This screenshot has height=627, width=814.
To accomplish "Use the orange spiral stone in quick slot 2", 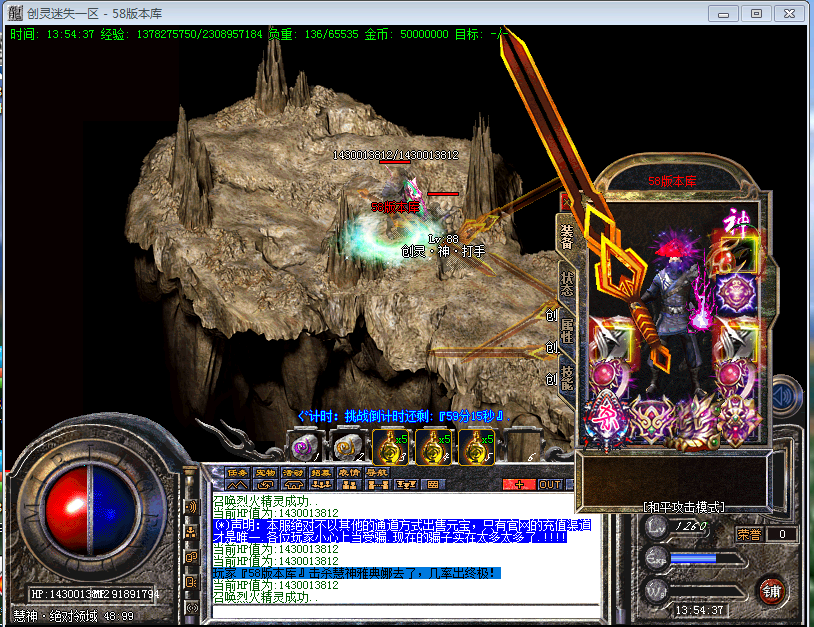I will 349,447.
